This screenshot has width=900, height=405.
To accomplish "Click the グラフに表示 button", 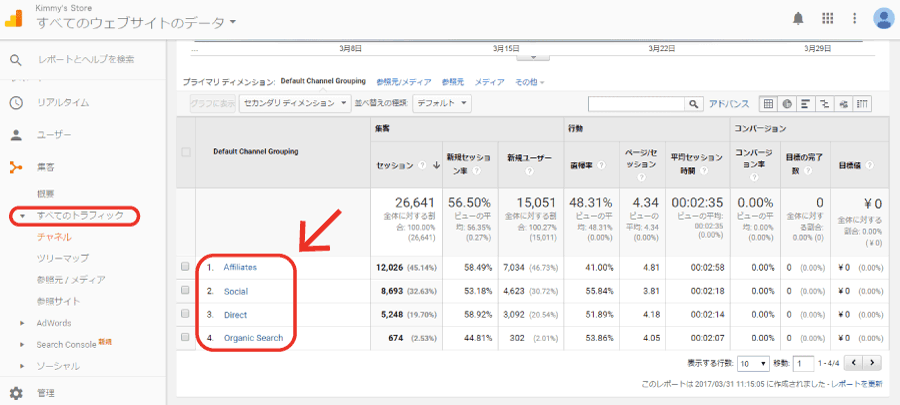I will tap(213, 104).
